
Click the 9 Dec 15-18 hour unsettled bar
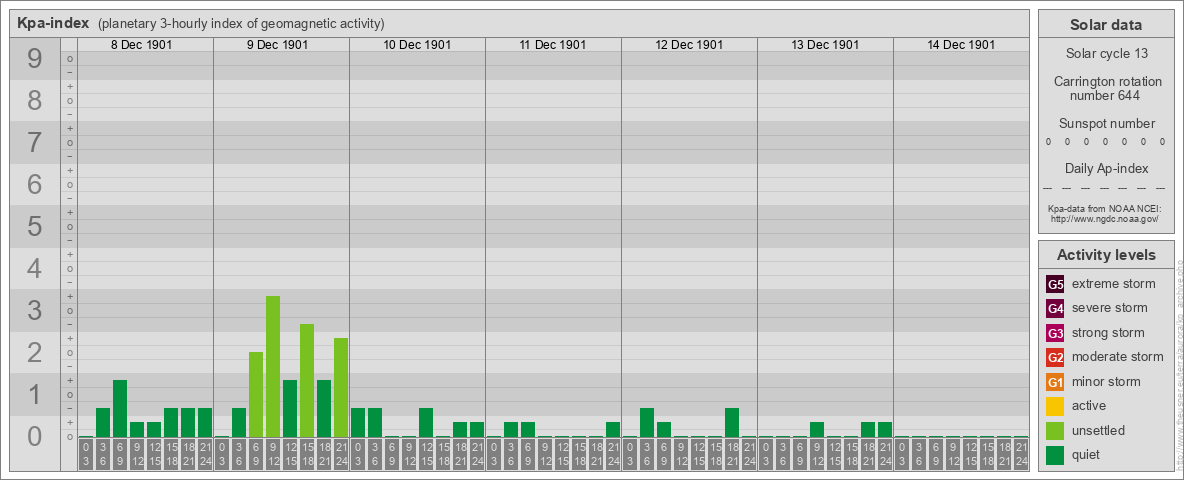click(x=307, y=380)
